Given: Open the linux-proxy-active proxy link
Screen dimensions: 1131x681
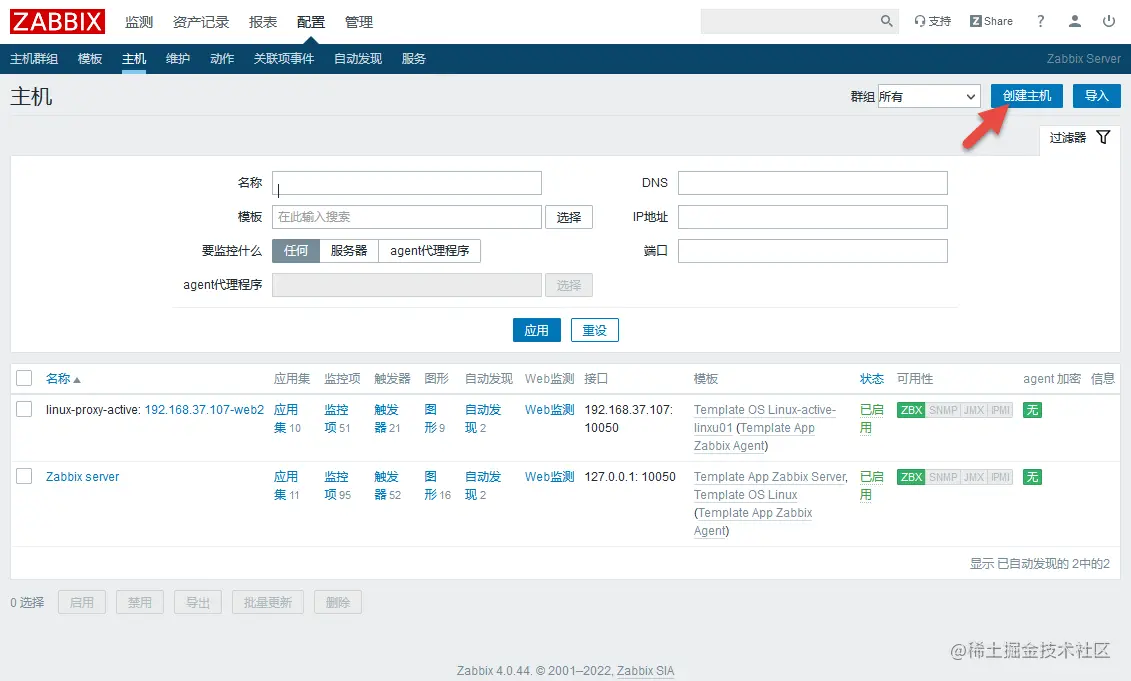Looking at the screenshot, I should point(92,410).
